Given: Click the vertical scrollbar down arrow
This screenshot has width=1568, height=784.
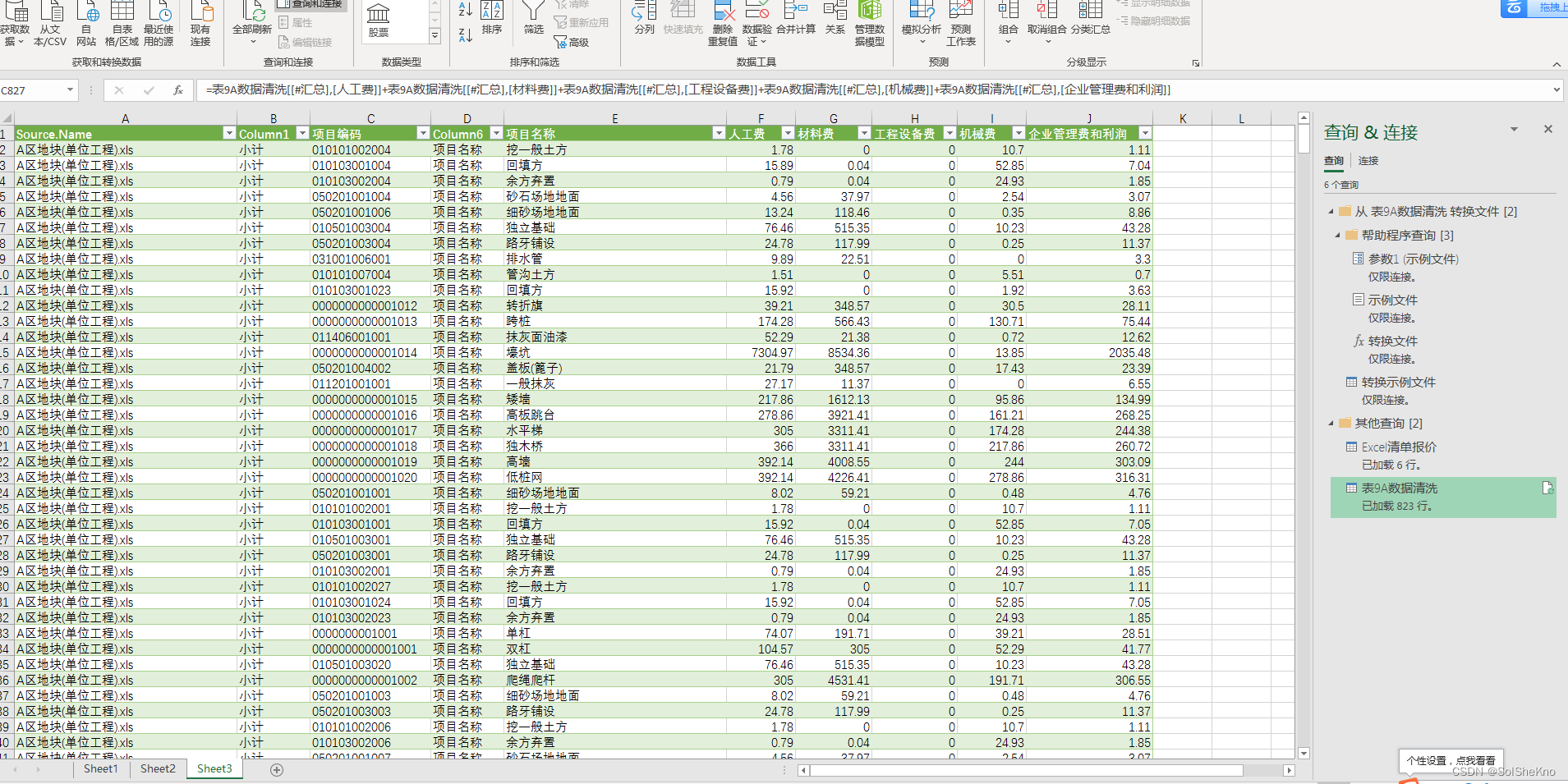Looking at the screenshot, I should (1304, 754).
